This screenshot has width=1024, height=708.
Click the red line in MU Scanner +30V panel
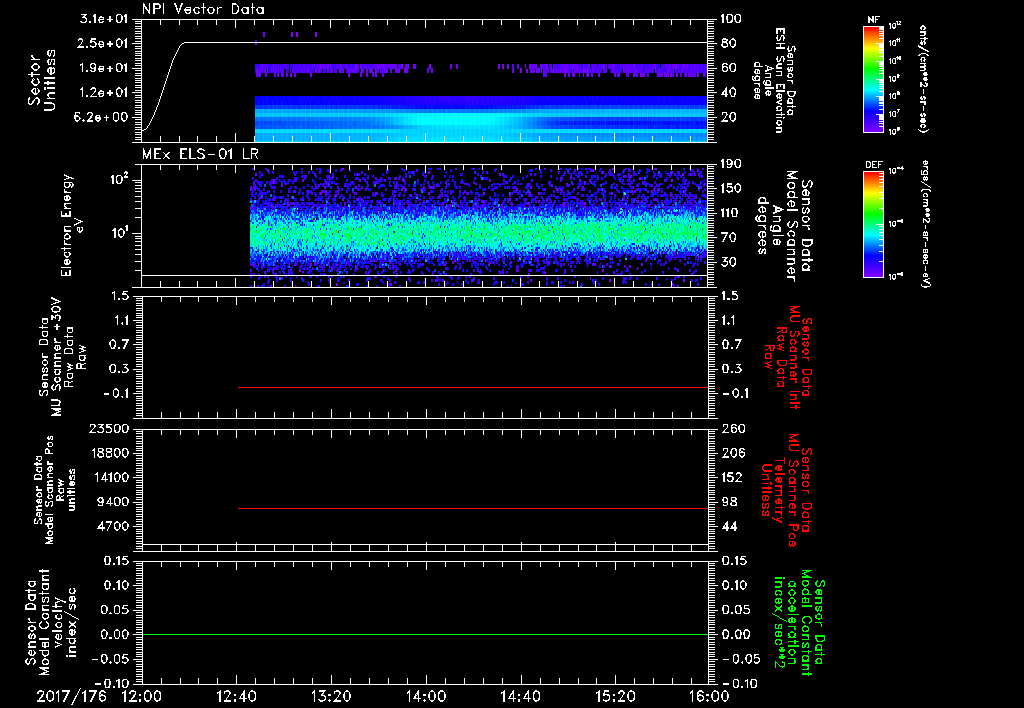pos(473,387)
